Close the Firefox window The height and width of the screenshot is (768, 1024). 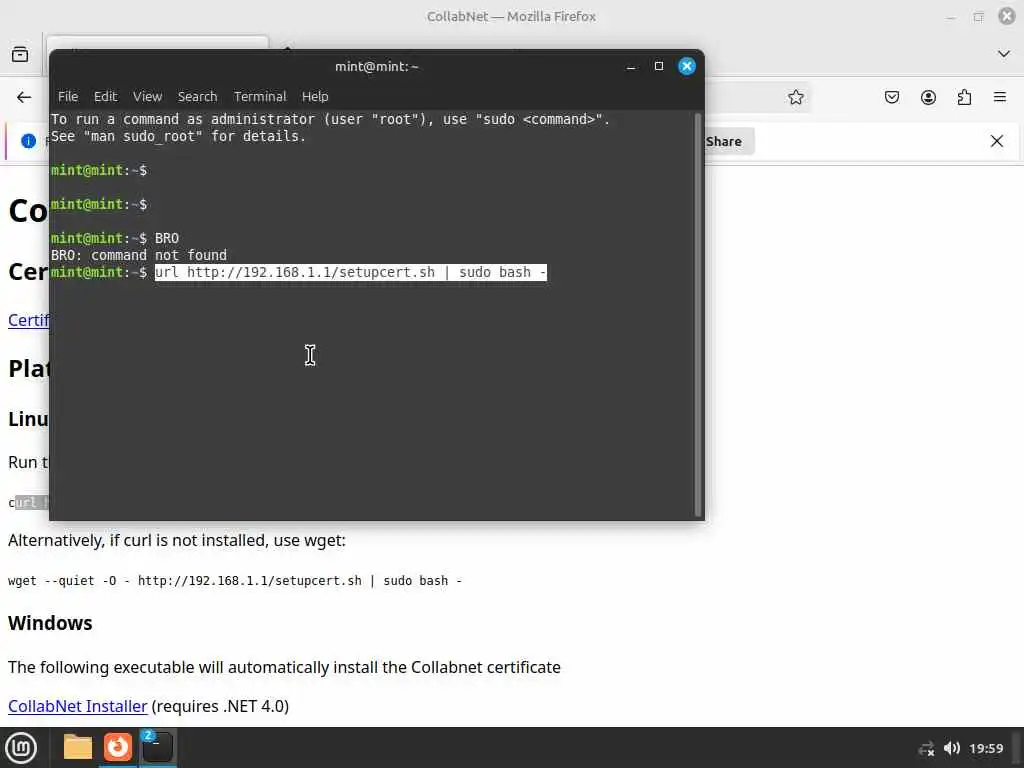tap(1007, 16)
